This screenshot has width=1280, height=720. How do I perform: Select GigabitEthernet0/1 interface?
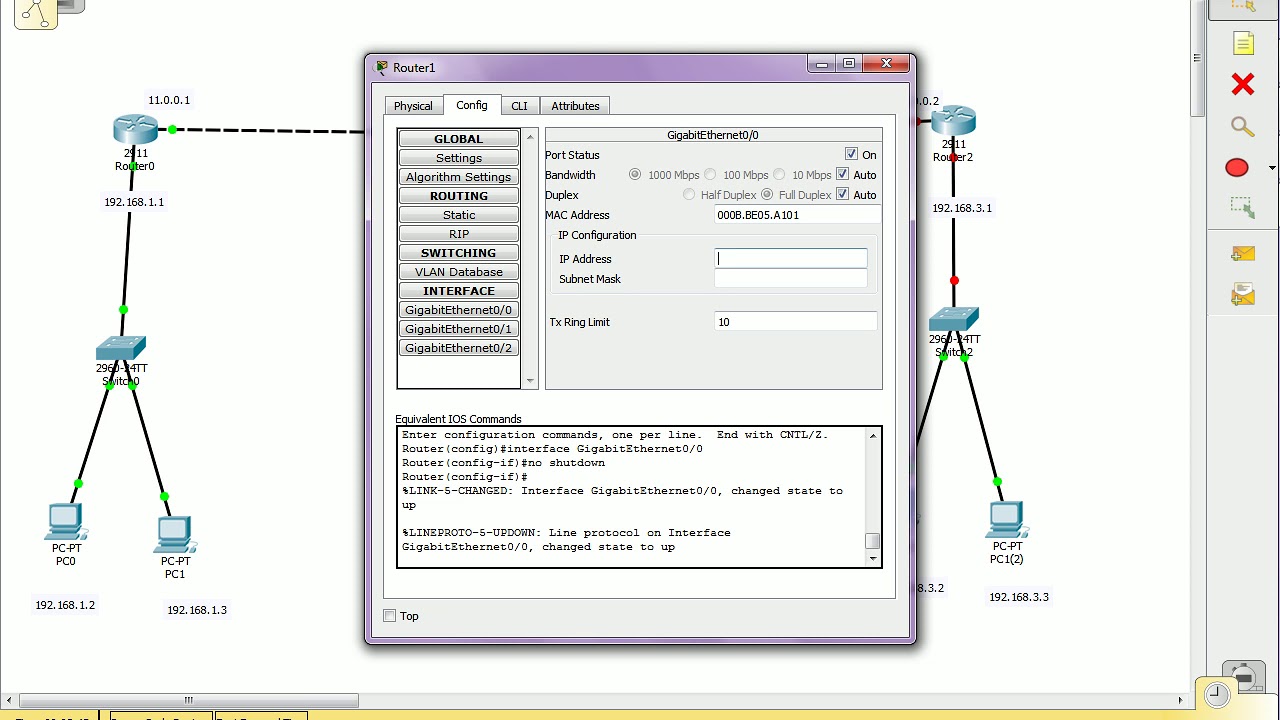[459, 329]
